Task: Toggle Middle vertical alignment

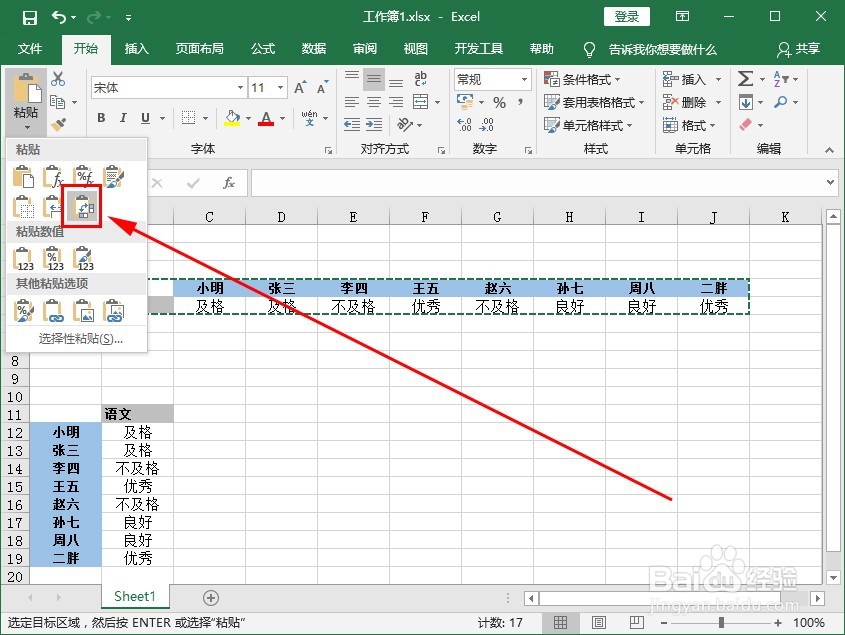Action: click(374, 79)
